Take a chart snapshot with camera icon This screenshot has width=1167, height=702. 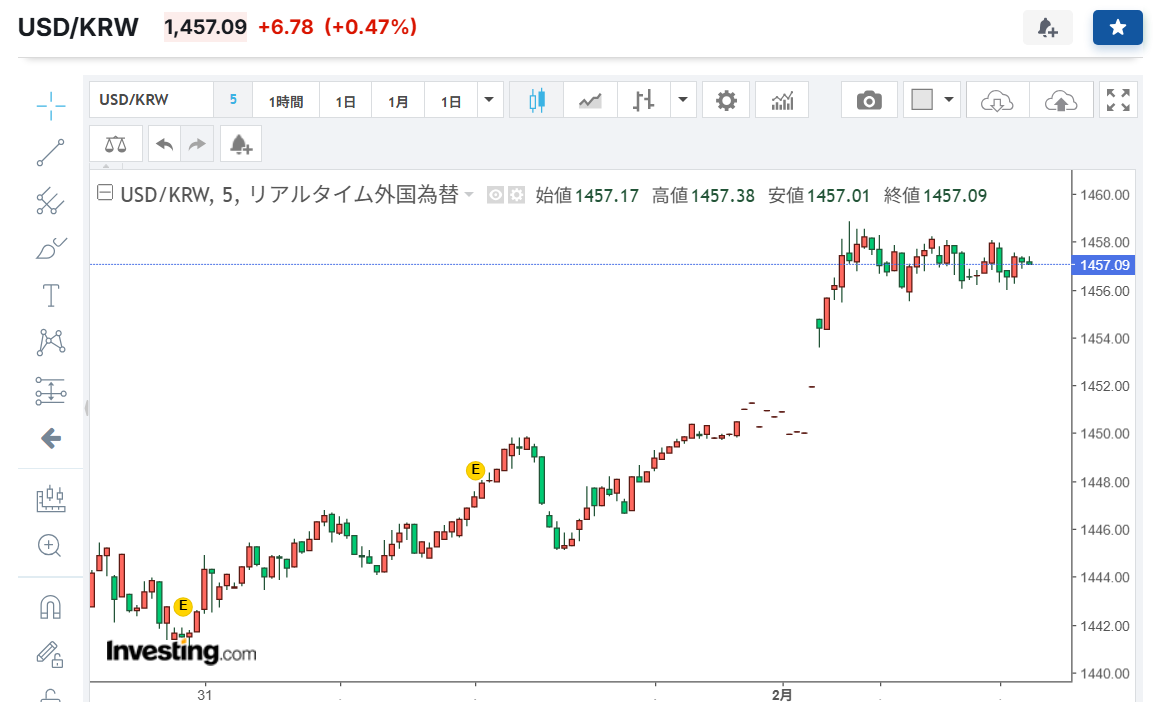(869, 100)
